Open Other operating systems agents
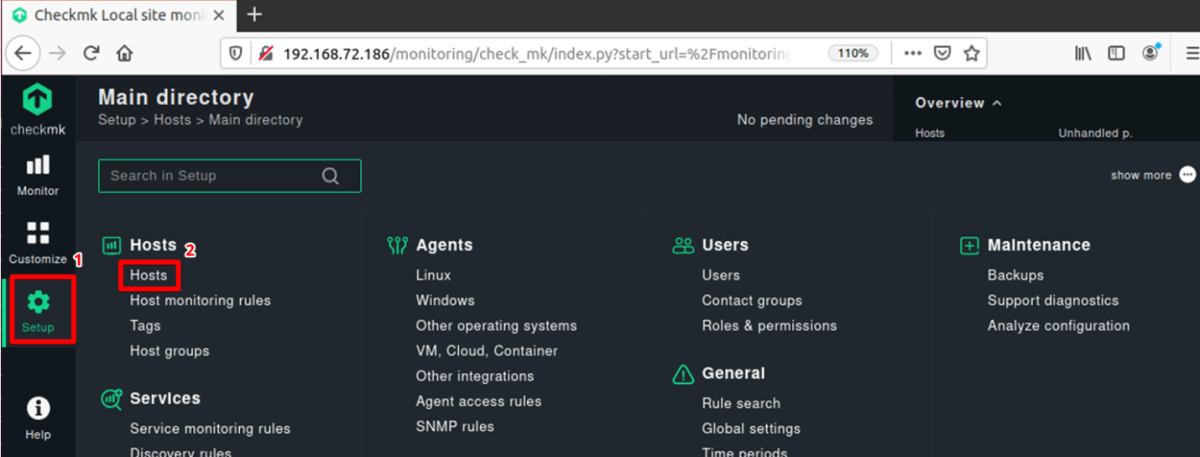The height and width of the screenshot is (457, 1200). pos(496,325)
